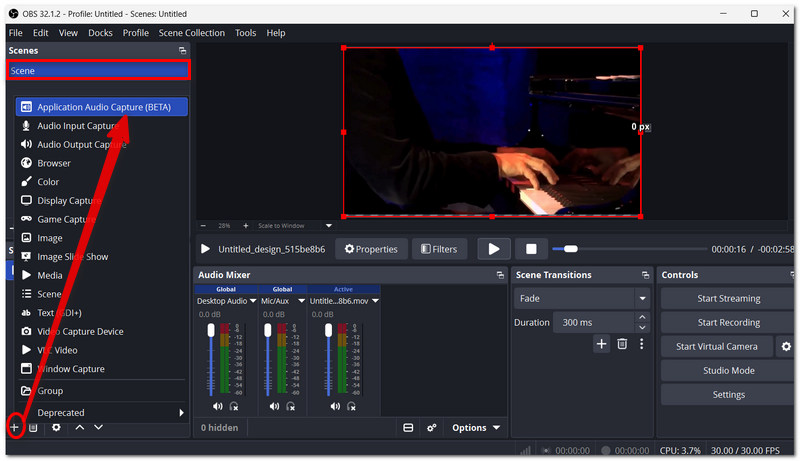Open source properties gear icon at bottom
Screen dimensions: 800x461
(x=56, y=427)
